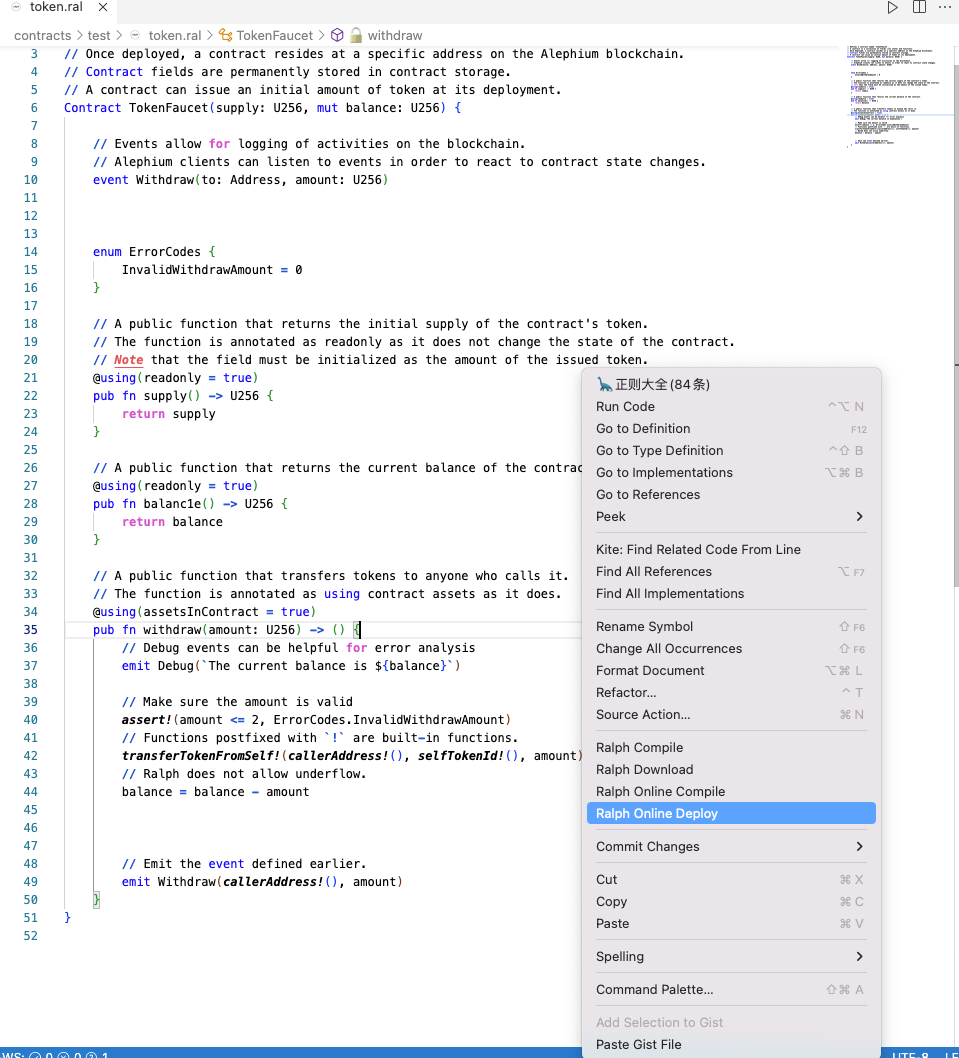Viewport: 959px width, 1058px height.
Task: Click the assert! statement on line 40
Action: (x=316, y=720)
